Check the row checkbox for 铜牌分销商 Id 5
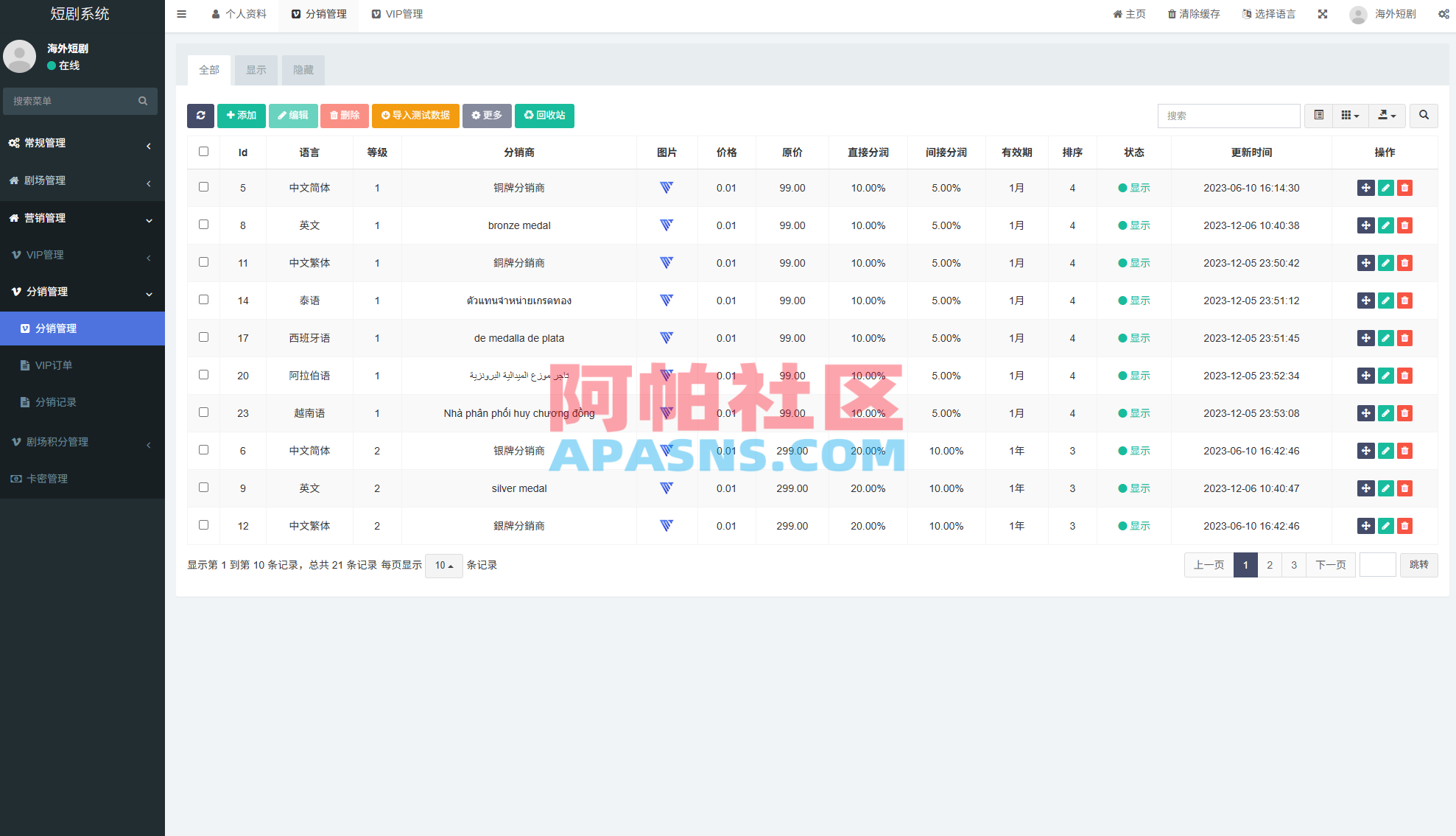The image size is (1456, 836). (x=203, y=188)
